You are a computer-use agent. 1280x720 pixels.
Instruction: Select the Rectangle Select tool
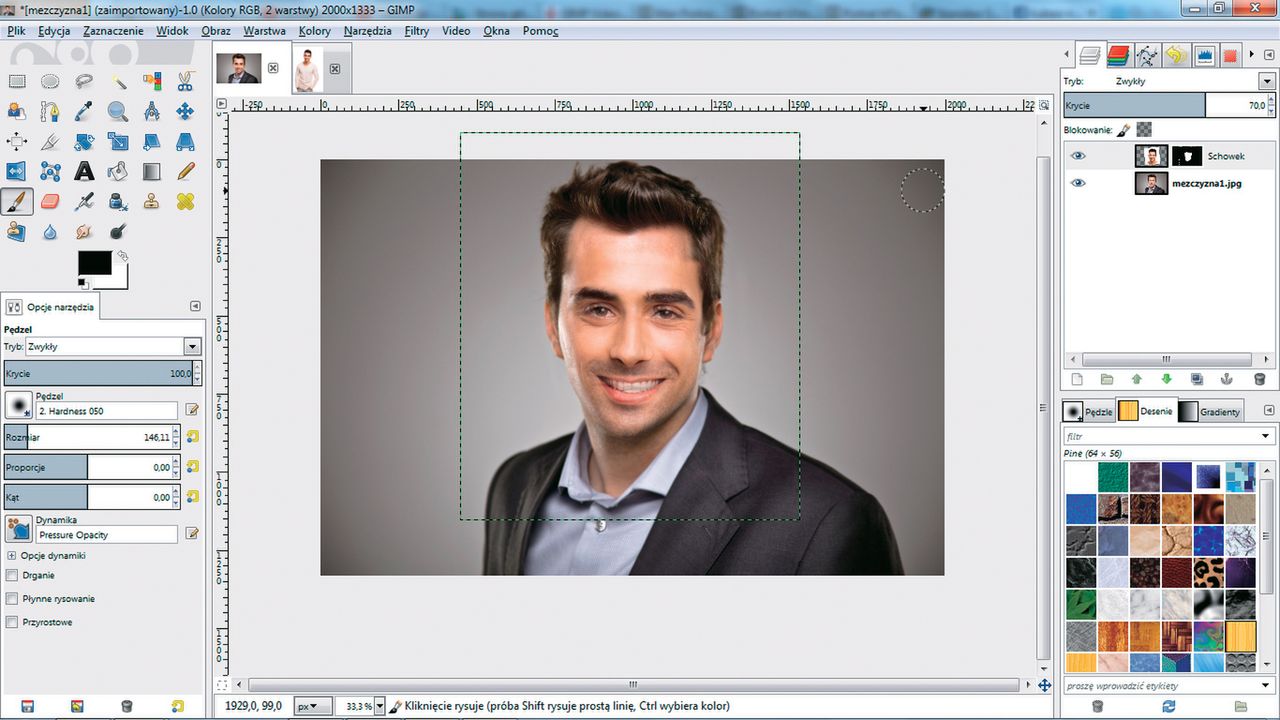click(17, 80)
